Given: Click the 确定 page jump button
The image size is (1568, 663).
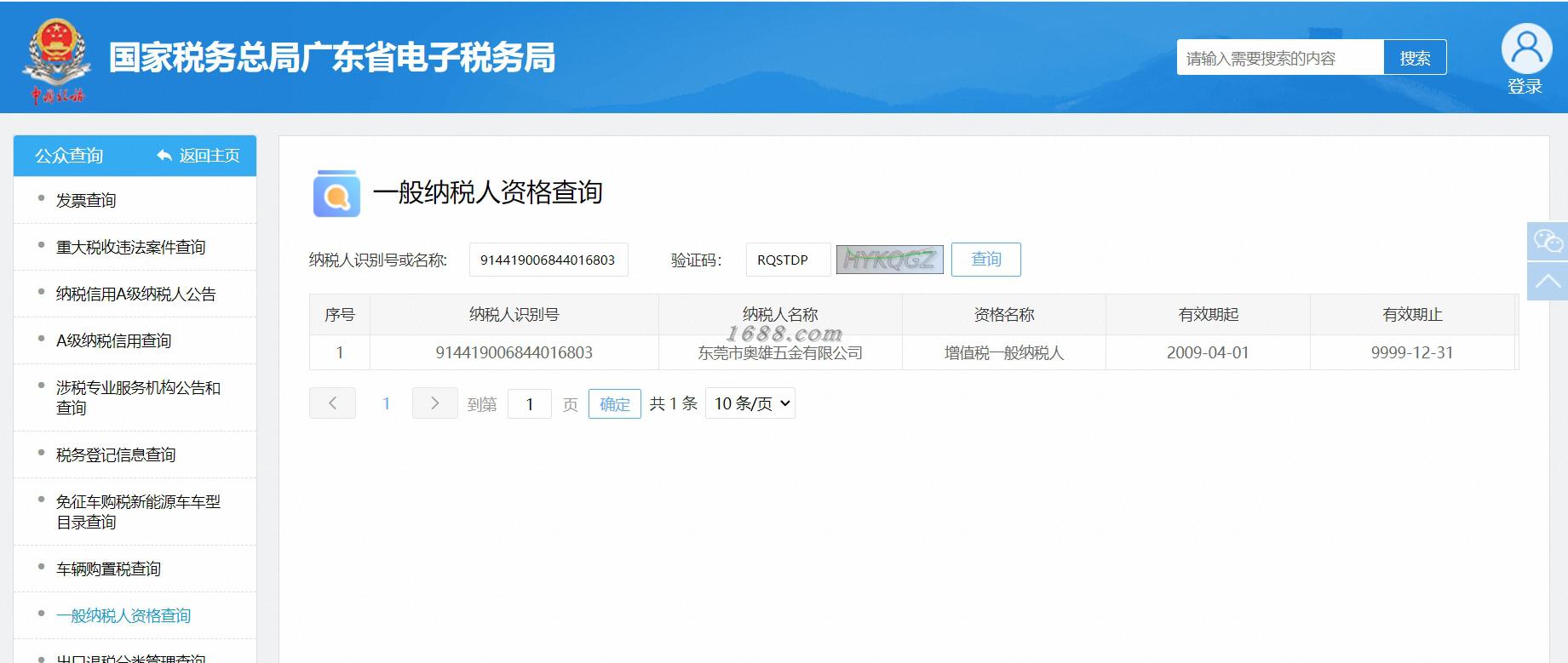Looking at the screenshot, I should click(614, 403).
